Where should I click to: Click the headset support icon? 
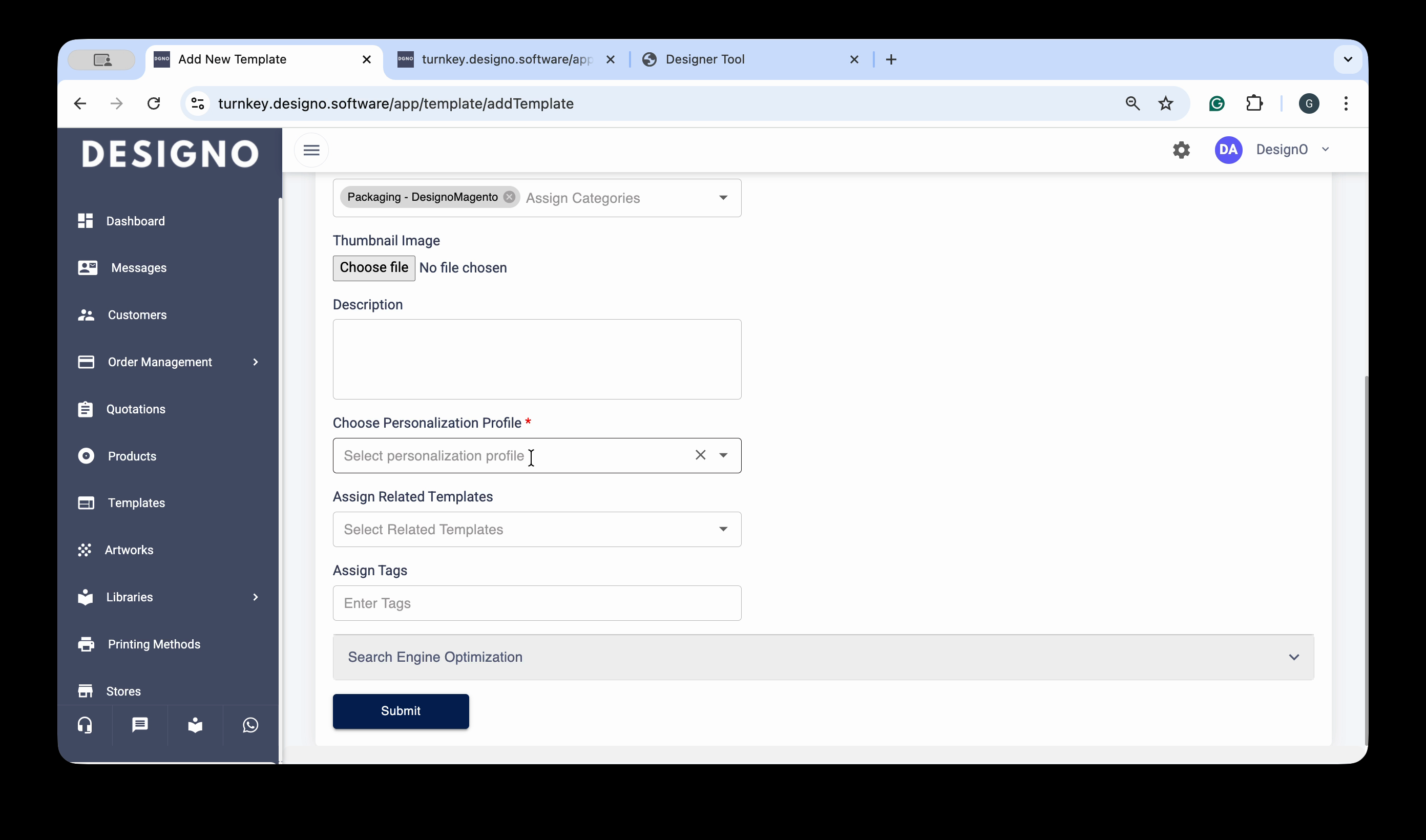85,725
